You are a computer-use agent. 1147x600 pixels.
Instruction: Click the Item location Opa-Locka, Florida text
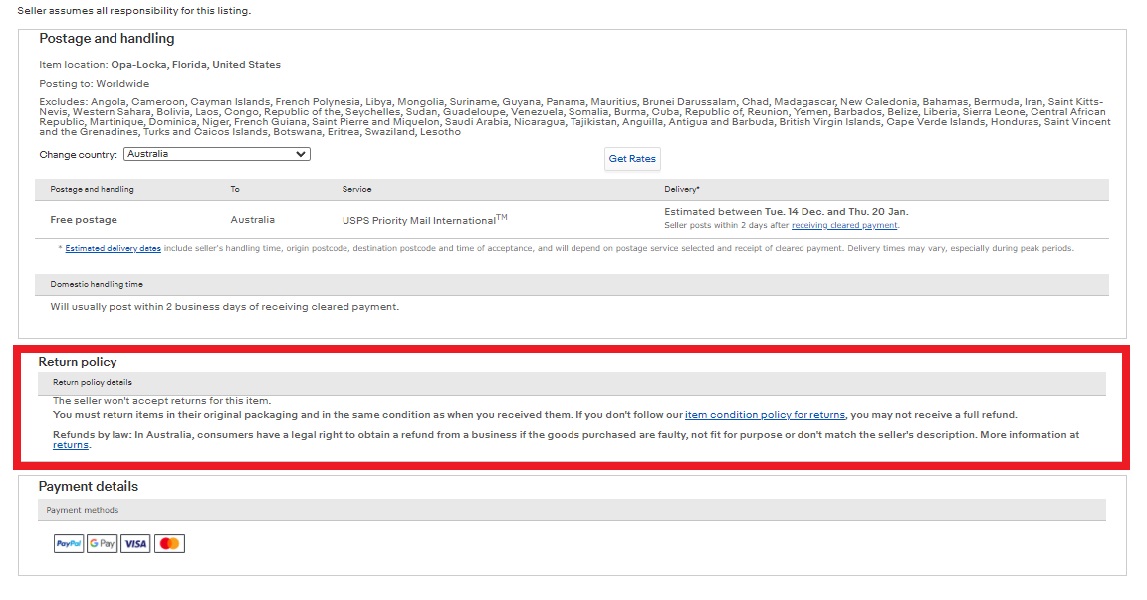pyautogui.click(x=159, y=64)
